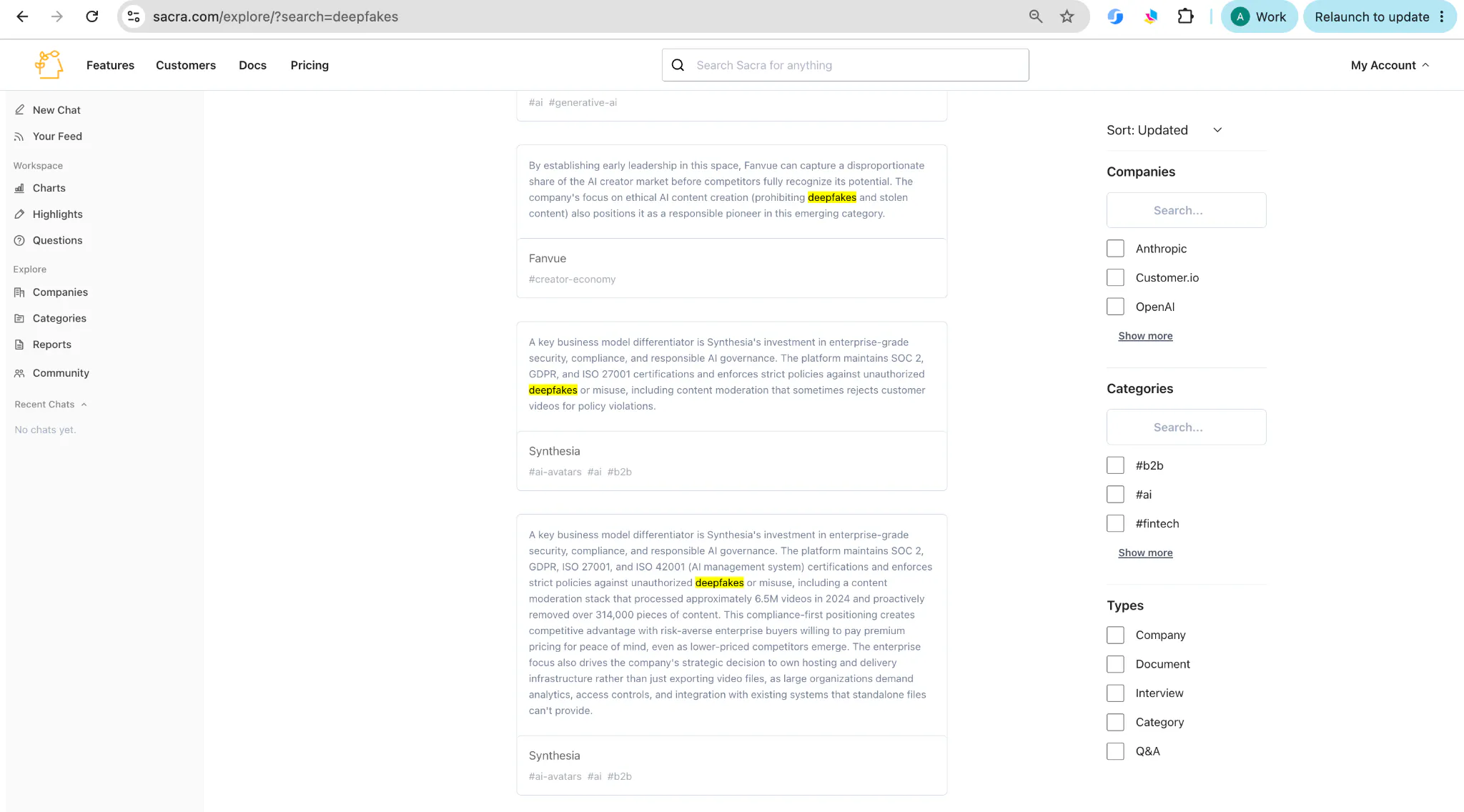This screenshot has width=1464, height=812.
Task: Click the Companies filter search box
Action: point(1186,210)
